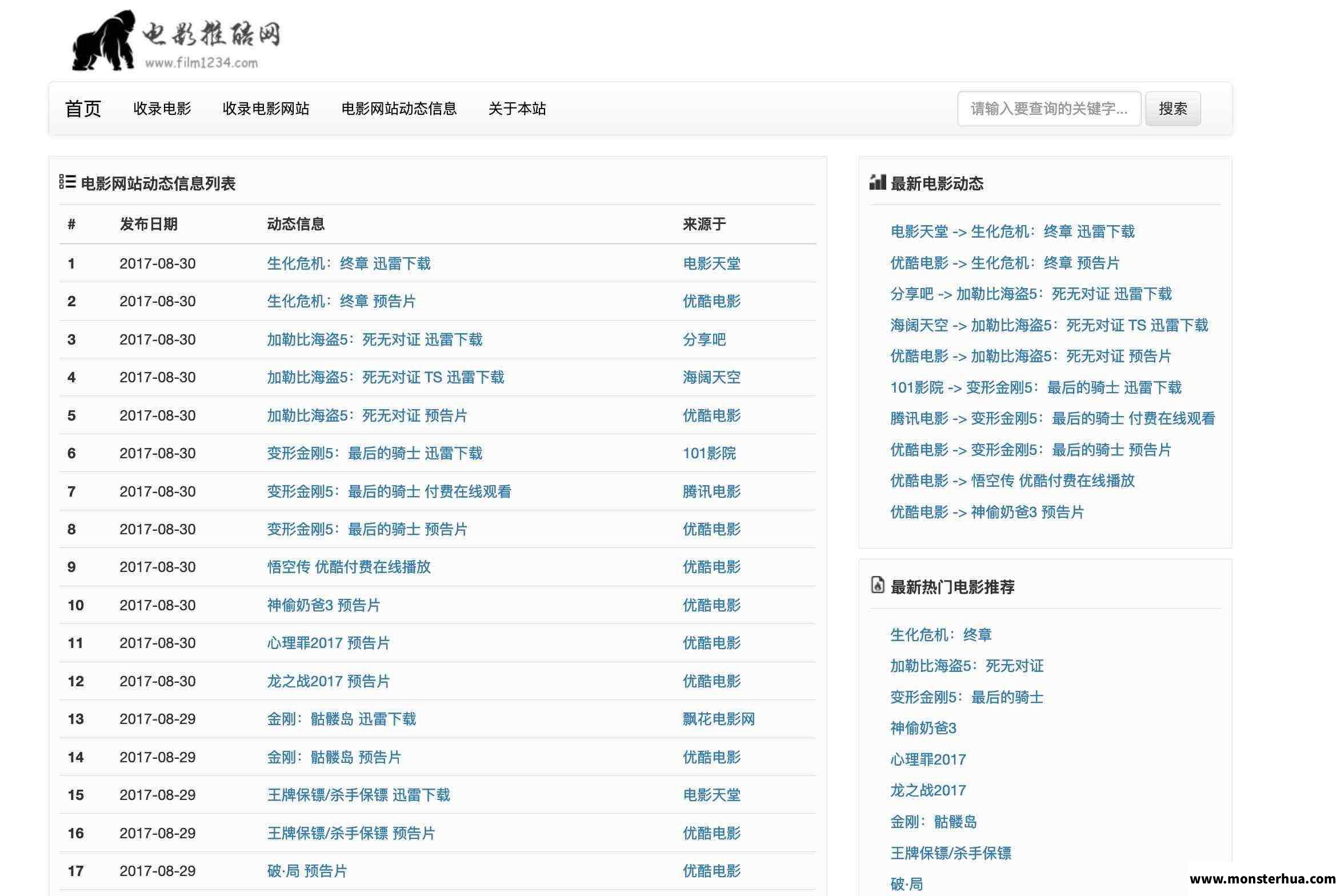This screenshot has width=1337, height=896.
Task: Open row 7 link 变形金刚5 付费在线观看
Action: coord(389,491)
